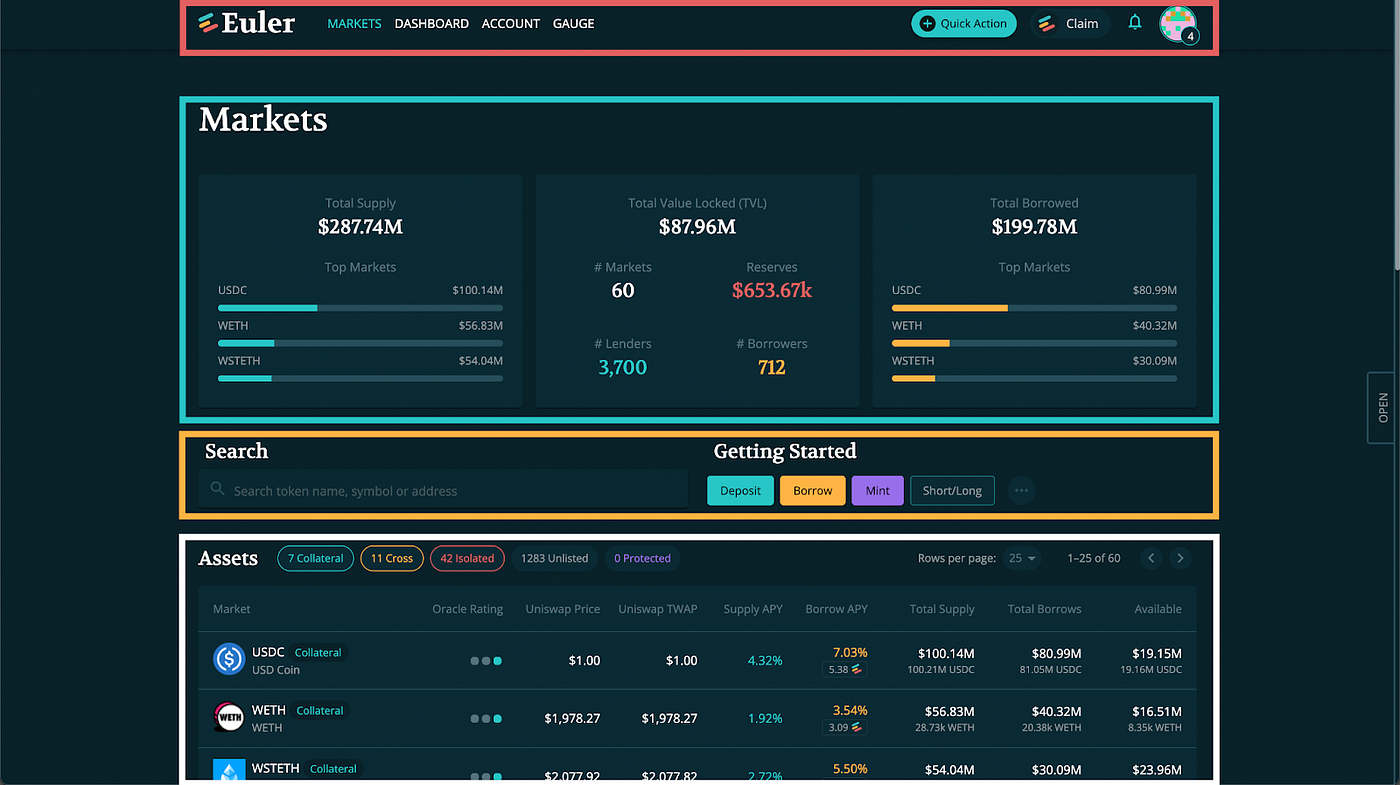Image resolution: width=1400 pixels, height=785 pixels.
Task: Click USDC available $19.15M cell
Action: [x=1157, y=653]
